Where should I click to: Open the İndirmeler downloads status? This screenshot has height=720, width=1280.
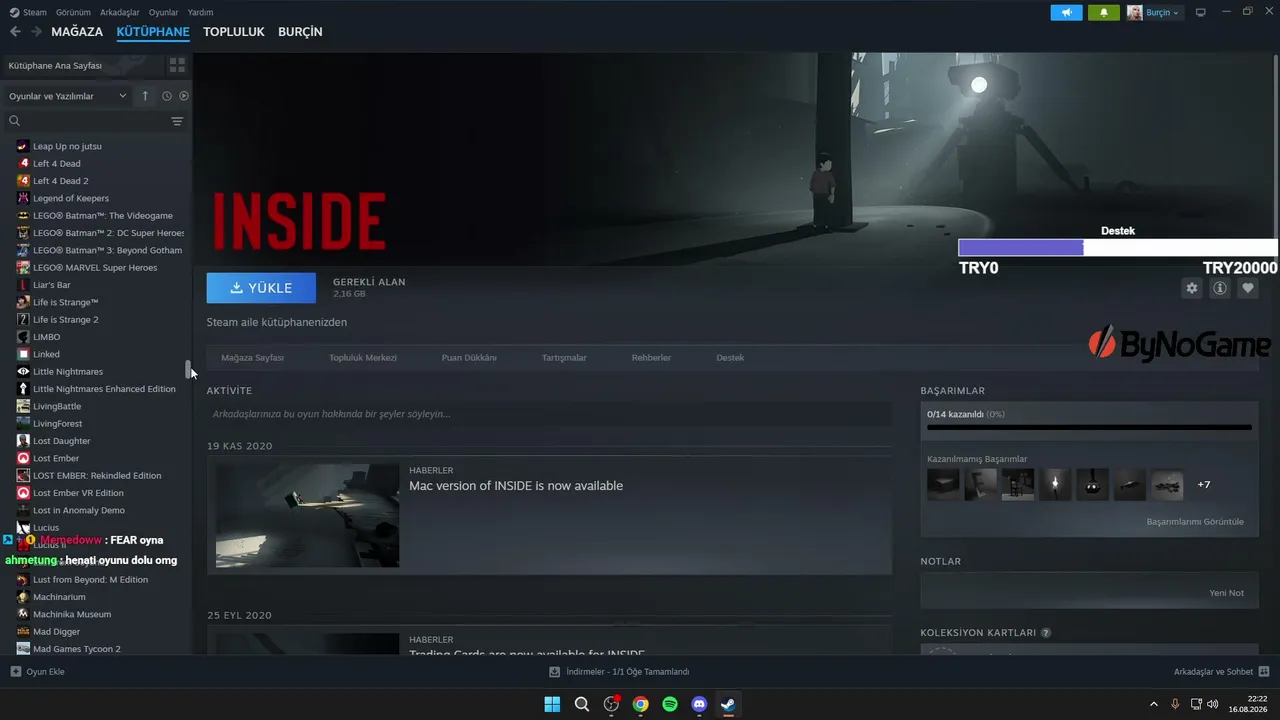[x=619, y=672]
